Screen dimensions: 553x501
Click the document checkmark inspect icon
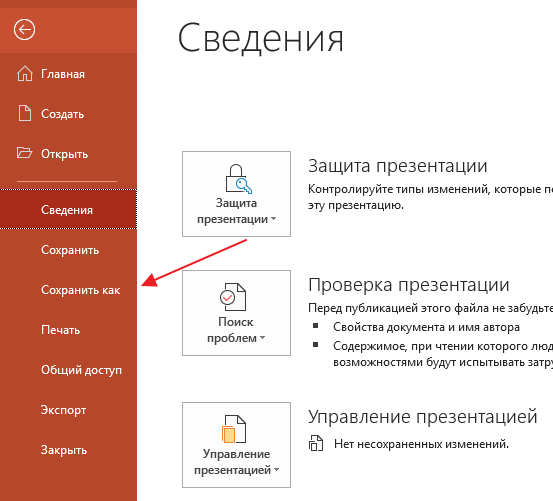click(x=233, y=297)
